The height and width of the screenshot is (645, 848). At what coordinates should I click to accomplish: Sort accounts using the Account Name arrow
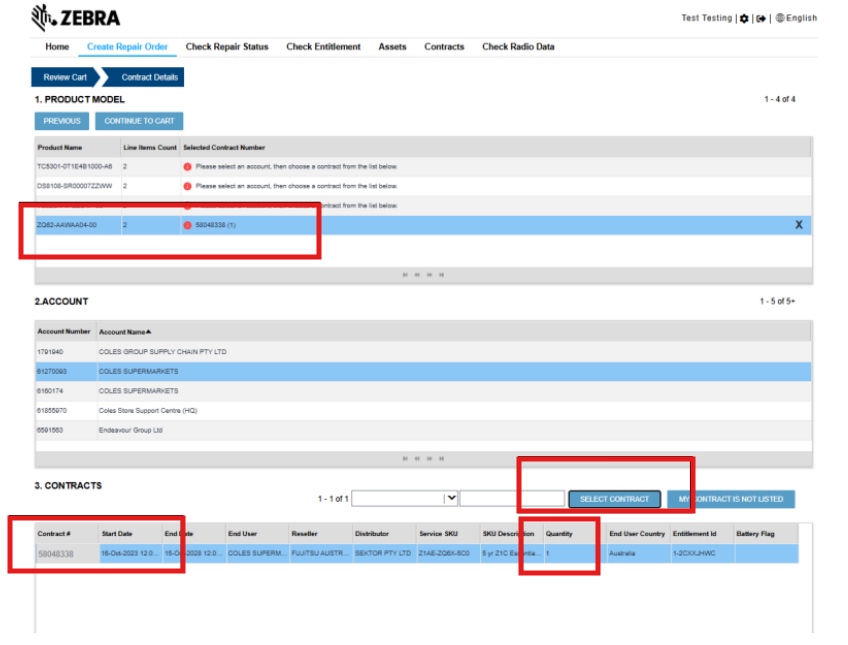click(x=149, y=332)
